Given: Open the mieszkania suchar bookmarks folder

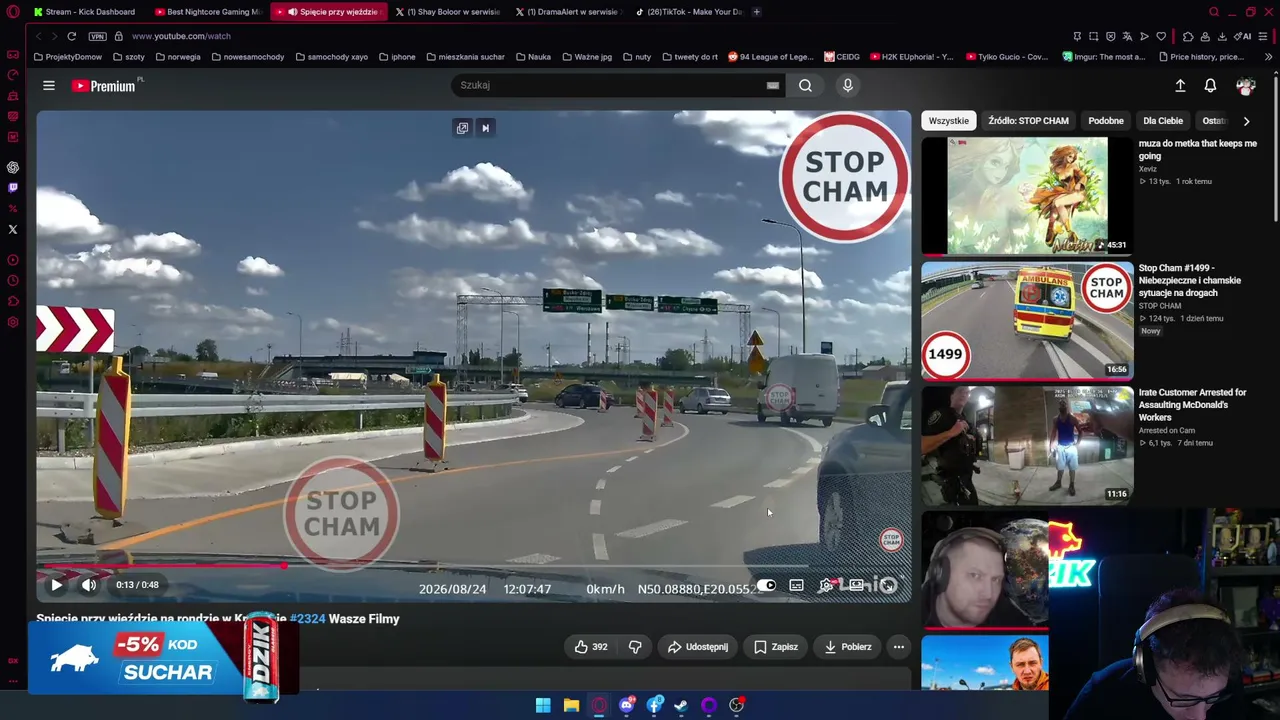Looking at the screenshot, I should 465,57.
